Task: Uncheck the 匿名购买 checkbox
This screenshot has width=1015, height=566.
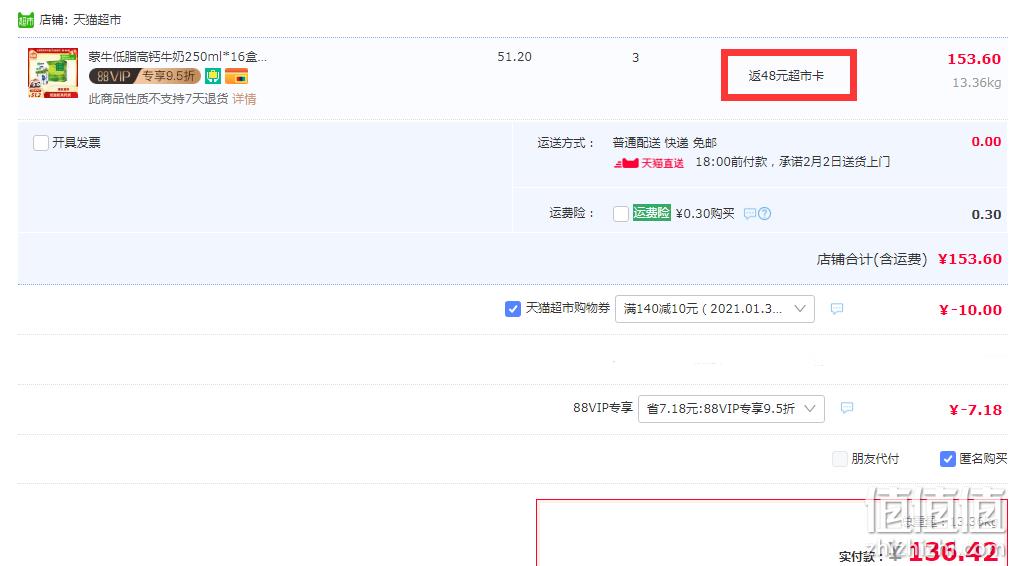Action: pos(948,459)
